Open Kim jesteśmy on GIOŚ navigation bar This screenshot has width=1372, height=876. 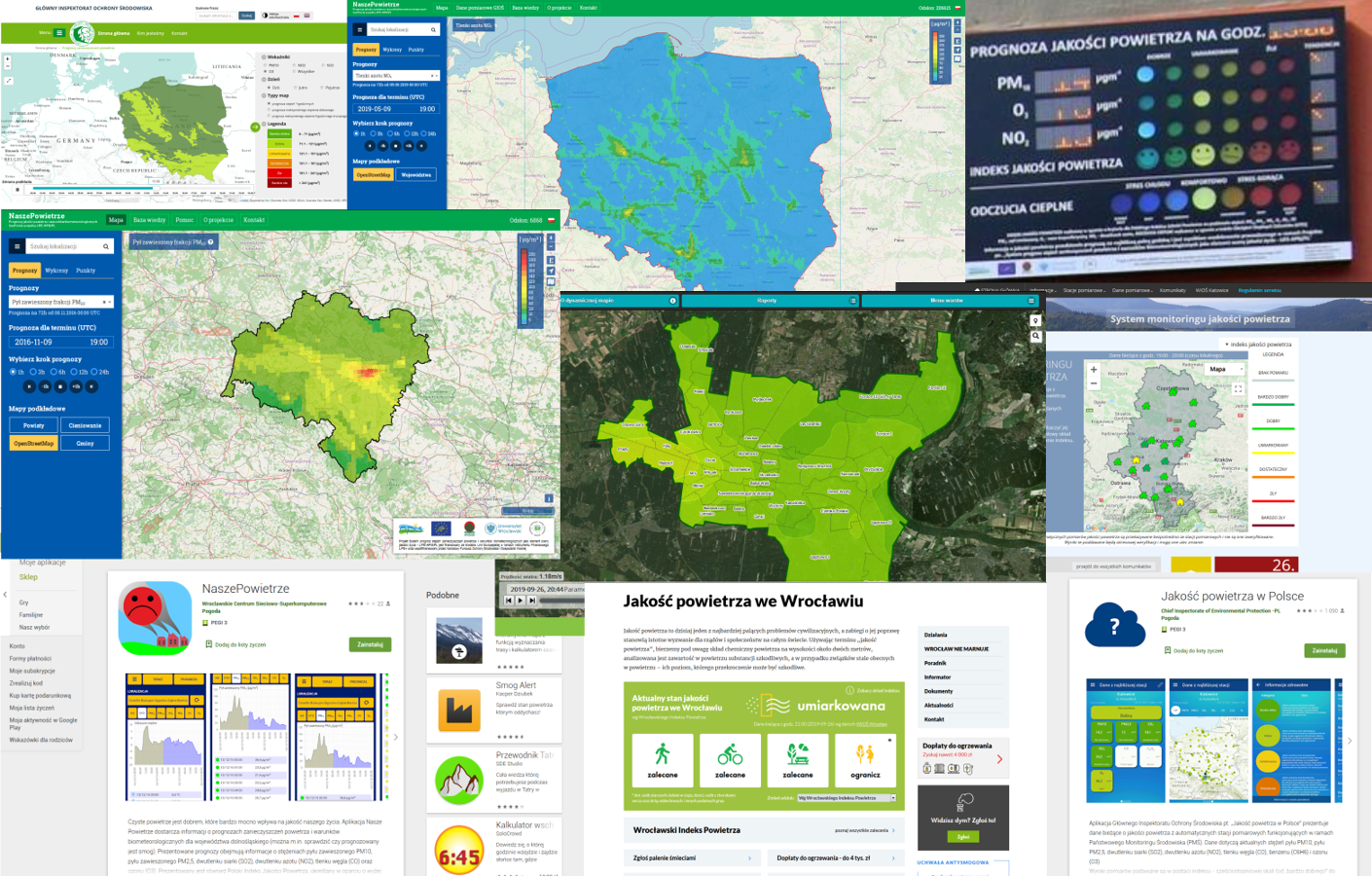point(151,33)
